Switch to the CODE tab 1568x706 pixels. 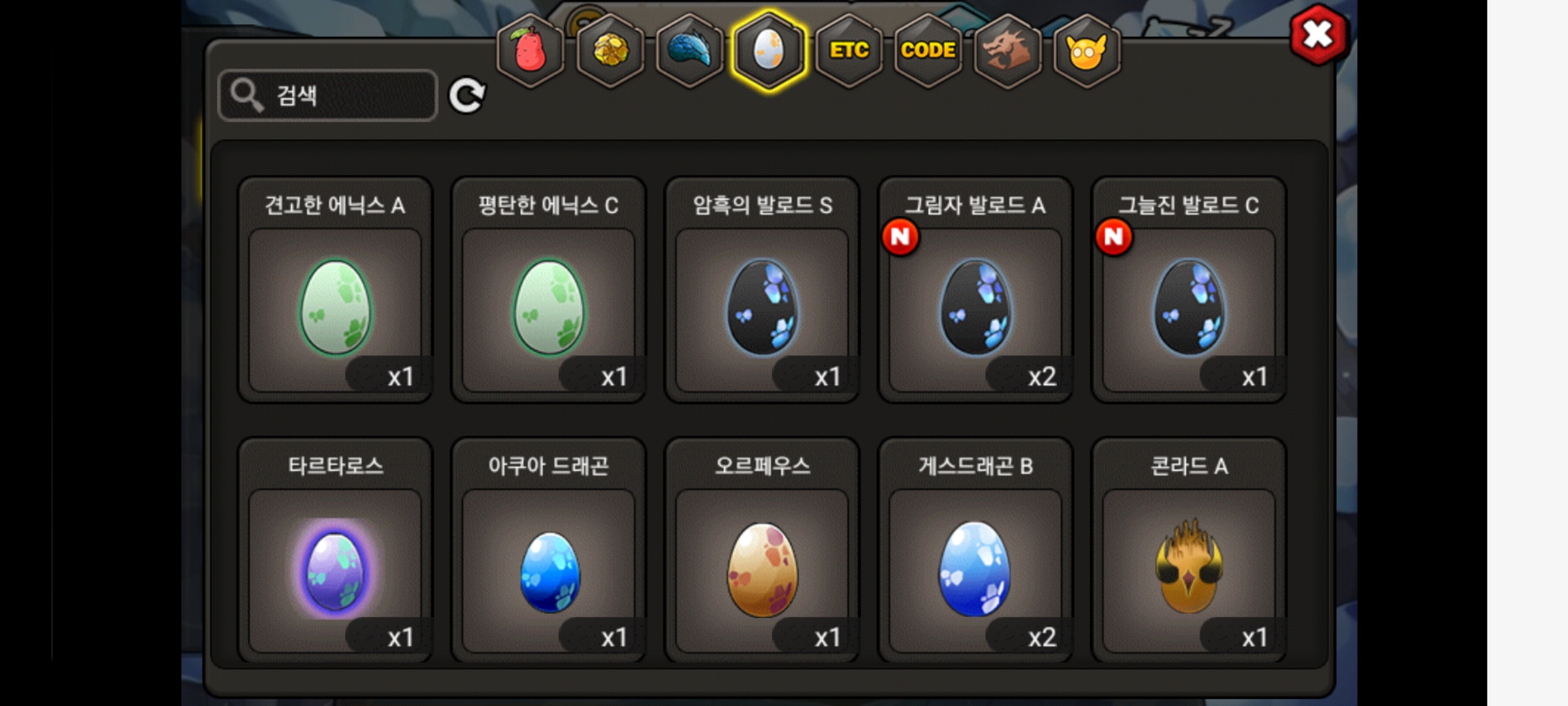tap(928, 50)
